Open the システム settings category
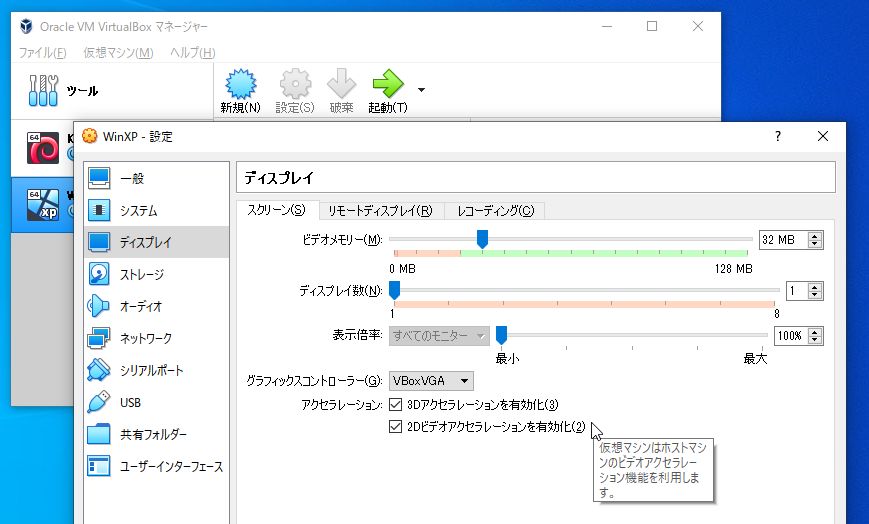 156,210
